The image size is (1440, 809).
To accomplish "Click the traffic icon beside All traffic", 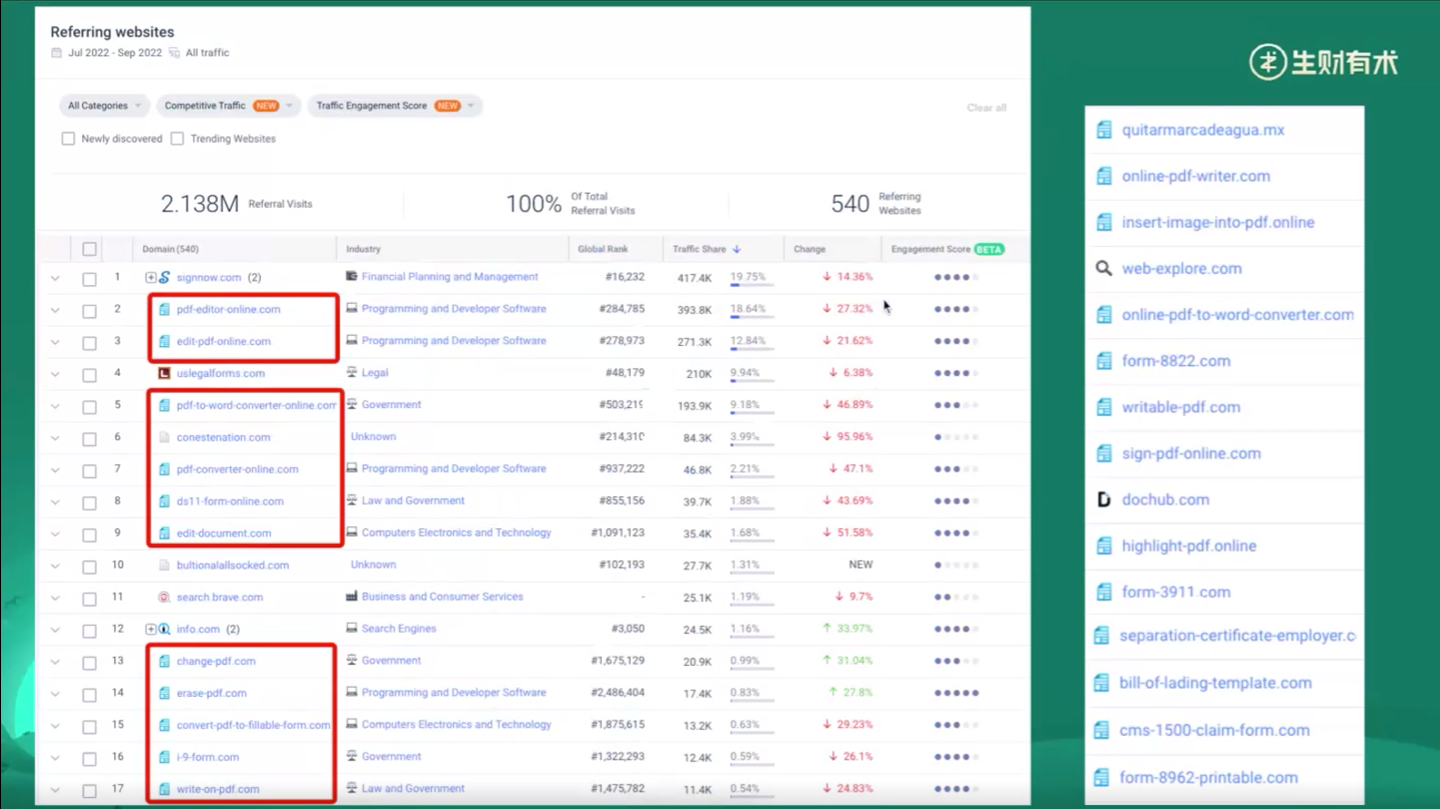I will click(174, 53).
